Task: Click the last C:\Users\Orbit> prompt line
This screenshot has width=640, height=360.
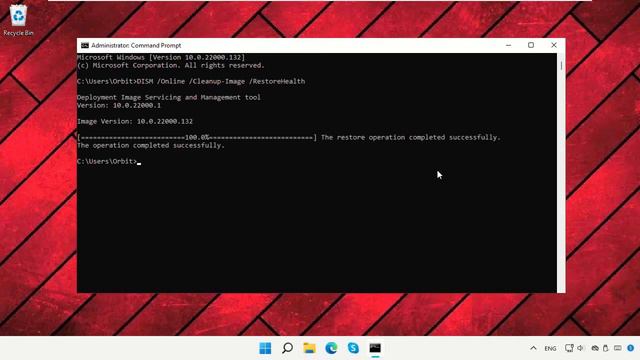Action: click(109, 161)
